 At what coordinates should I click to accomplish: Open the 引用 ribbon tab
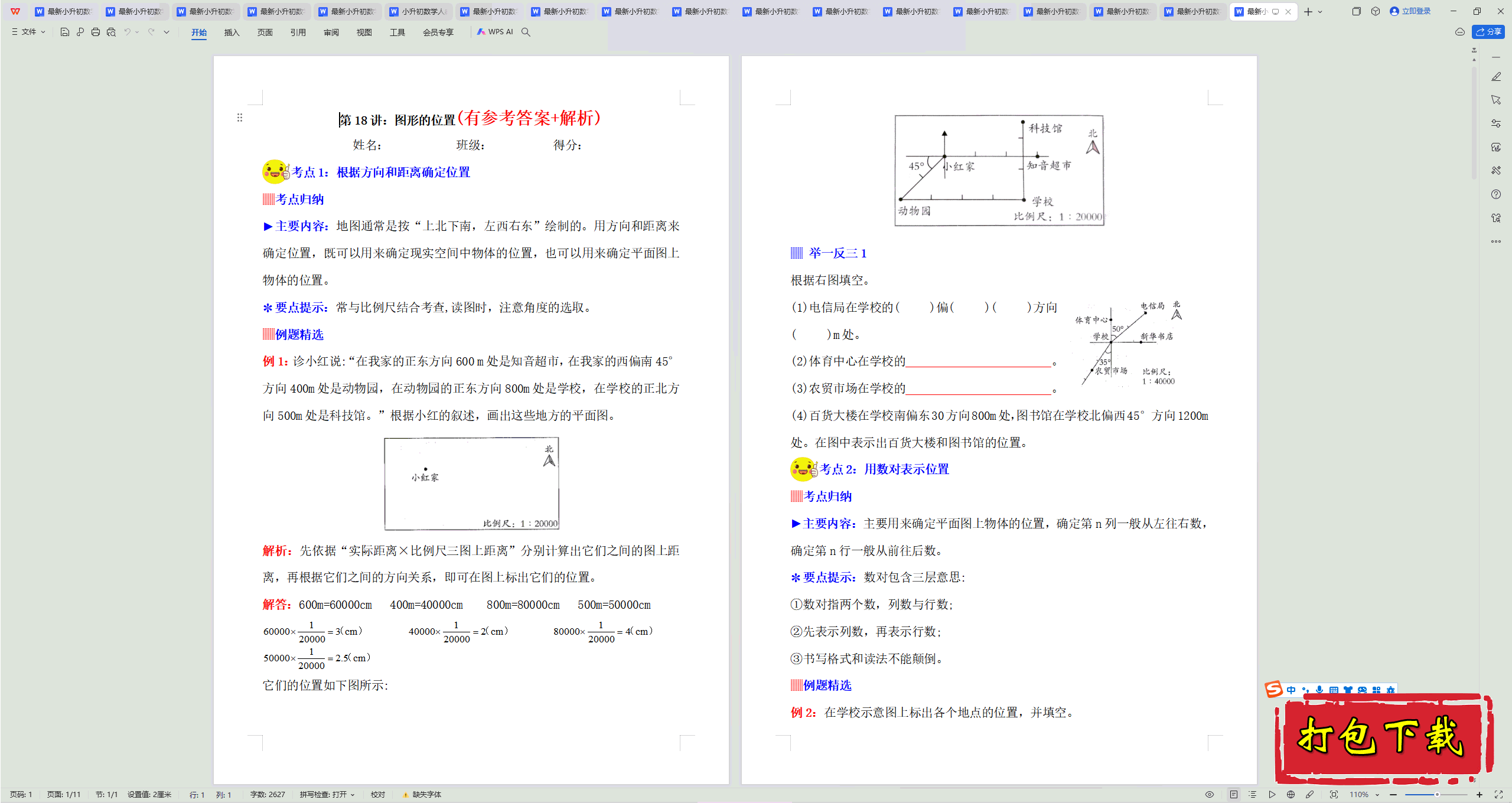298,32
